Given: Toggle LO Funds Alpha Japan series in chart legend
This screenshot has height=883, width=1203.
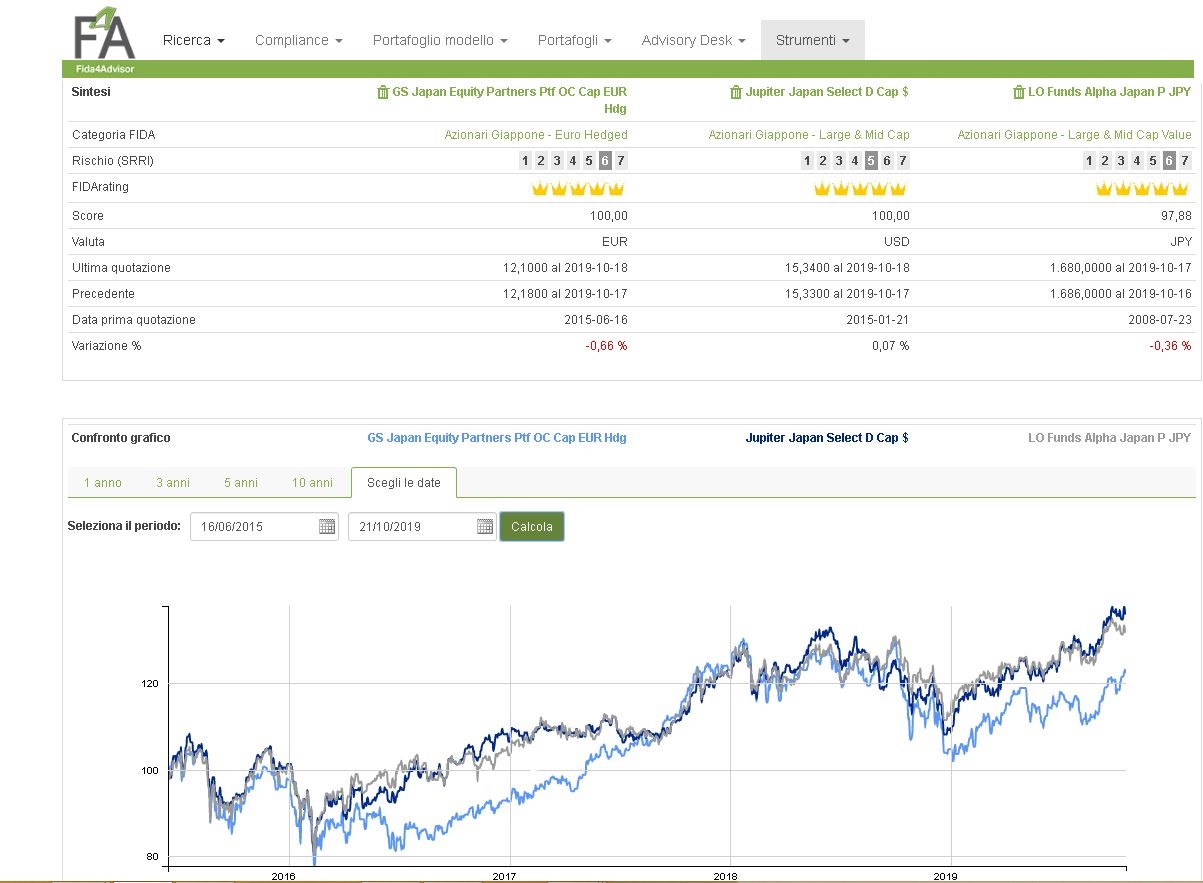Looking at the screenshot, I should [1109, 438].
